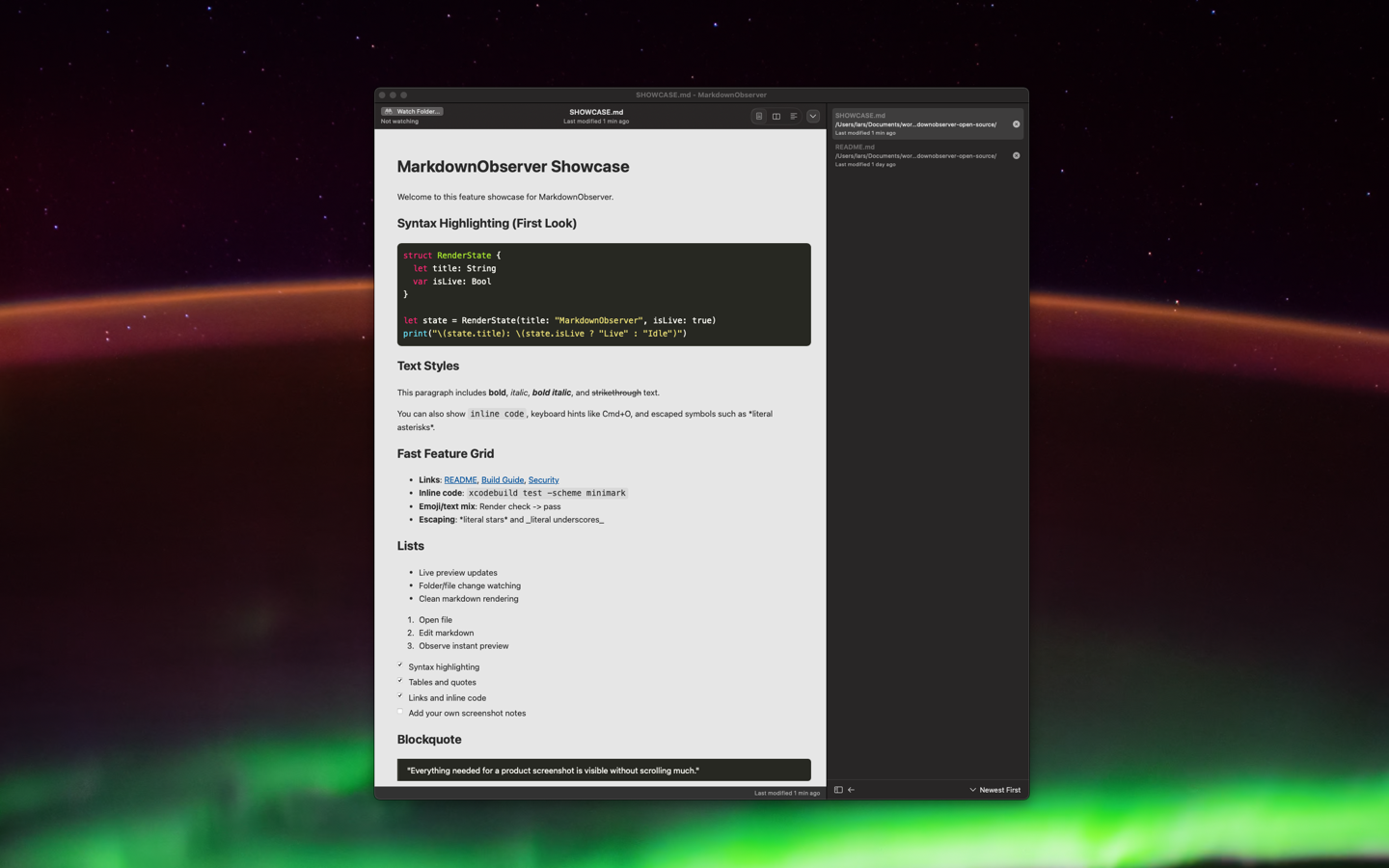The image size is (1389, 868).
Task: Click the binoculars icon on Watch Folder button
Action: point(388,111)
